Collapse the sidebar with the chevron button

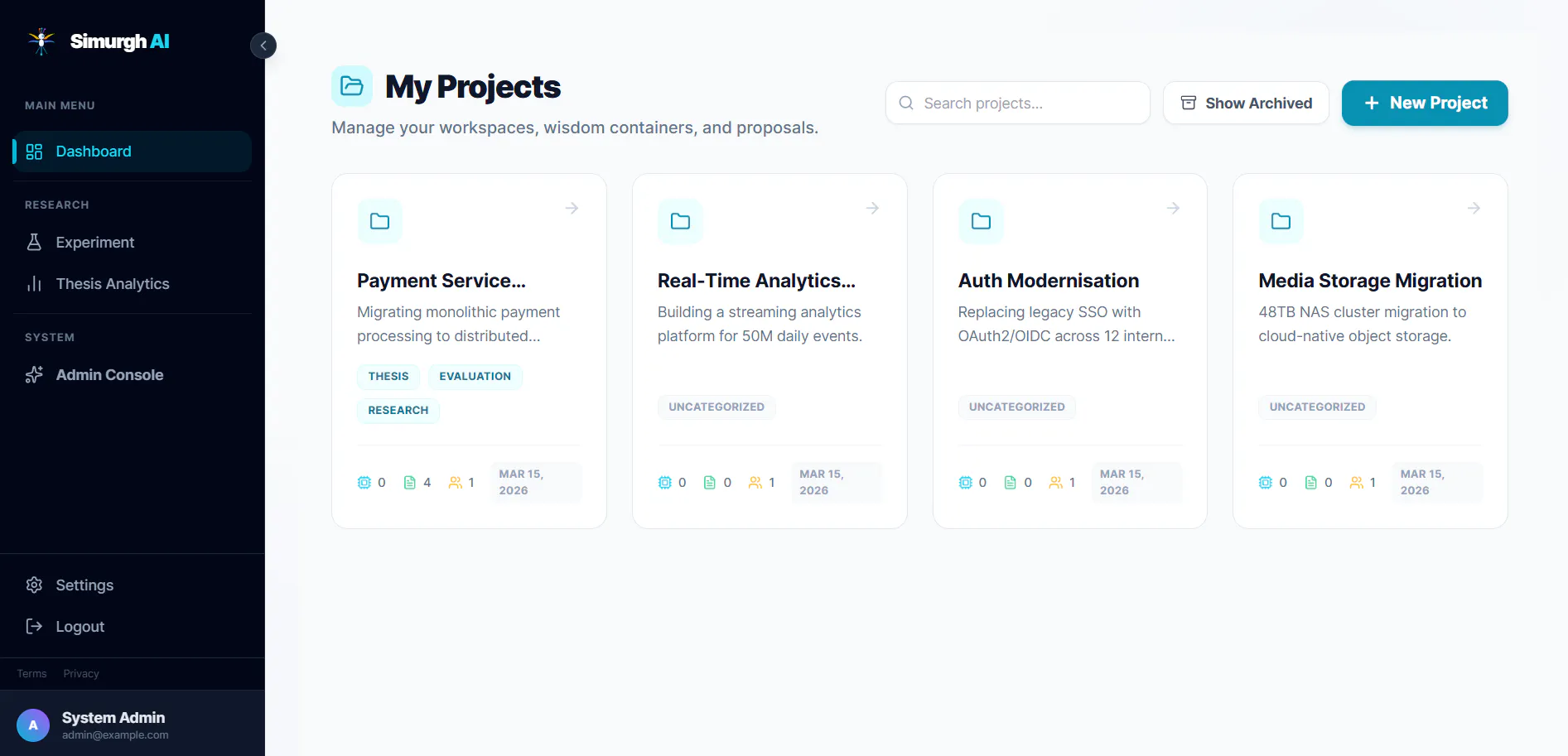263,46
